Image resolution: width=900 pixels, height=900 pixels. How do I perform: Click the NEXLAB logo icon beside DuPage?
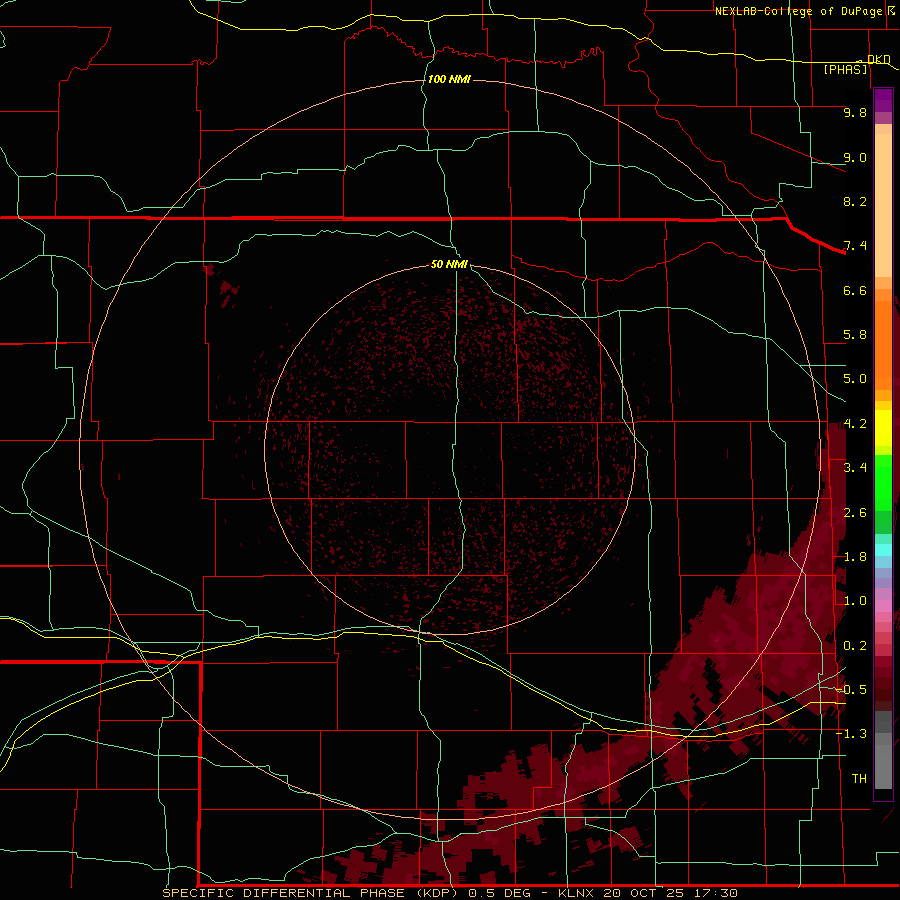click(890, 11)
